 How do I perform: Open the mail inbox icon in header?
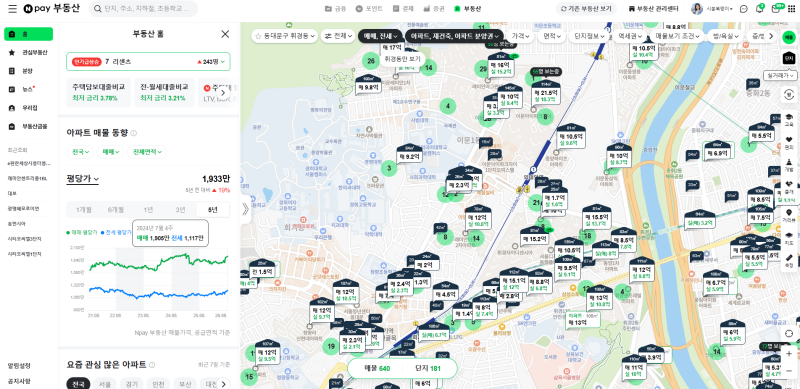coord(776,9)
